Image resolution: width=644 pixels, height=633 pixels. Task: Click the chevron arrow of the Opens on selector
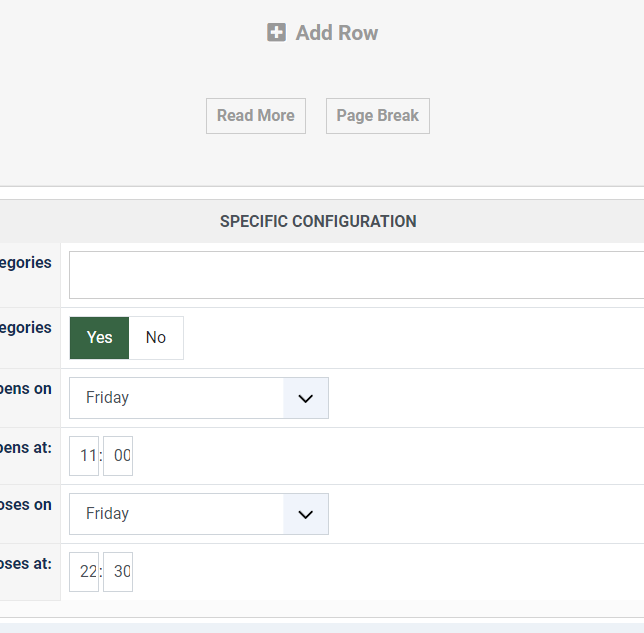[x=306, y=398]
